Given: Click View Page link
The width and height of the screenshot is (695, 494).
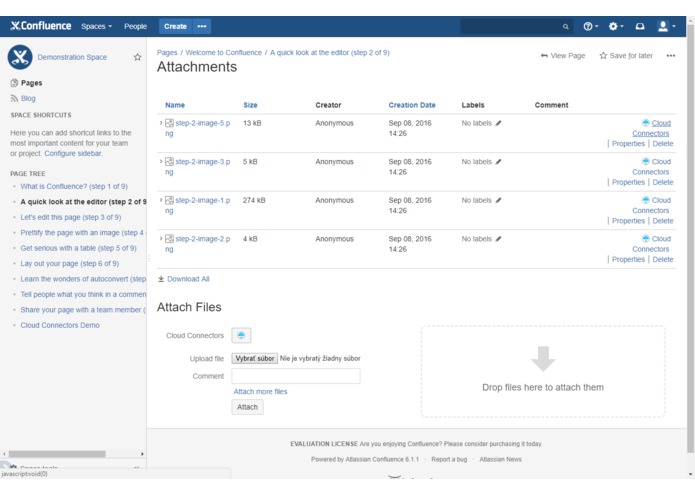Looking at the screenshot, I should pos(563,56).
